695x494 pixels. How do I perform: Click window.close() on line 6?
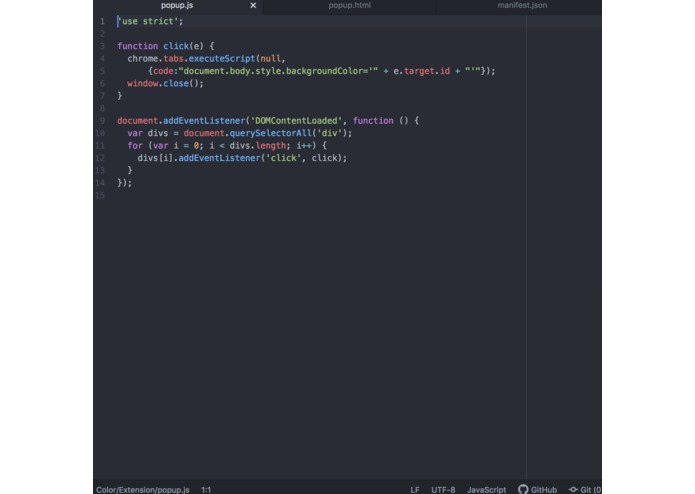tap(165, 83)
